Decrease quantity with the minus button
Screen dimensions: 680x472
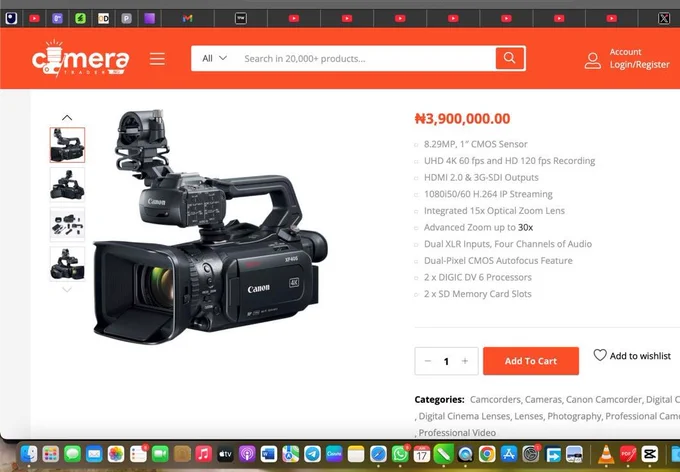[x=428, y=361]
